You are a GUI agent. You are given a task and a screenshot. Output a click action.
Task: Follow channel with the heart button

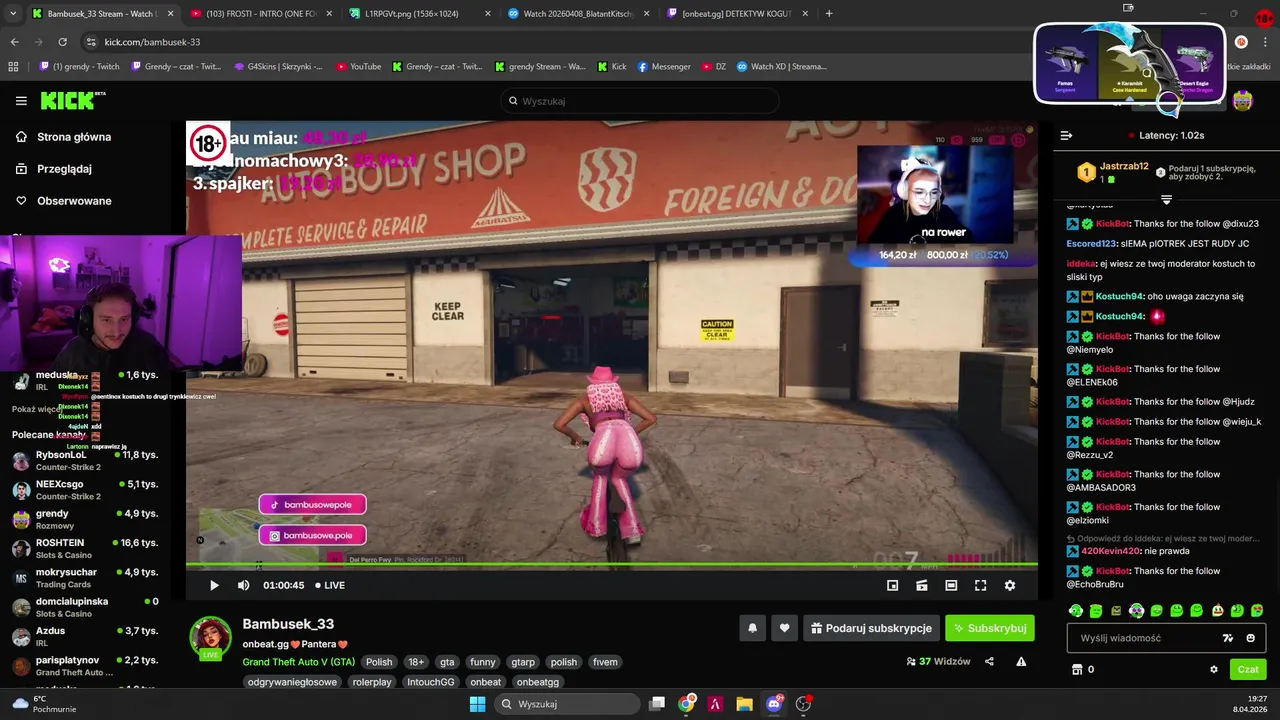coord(784,628)
